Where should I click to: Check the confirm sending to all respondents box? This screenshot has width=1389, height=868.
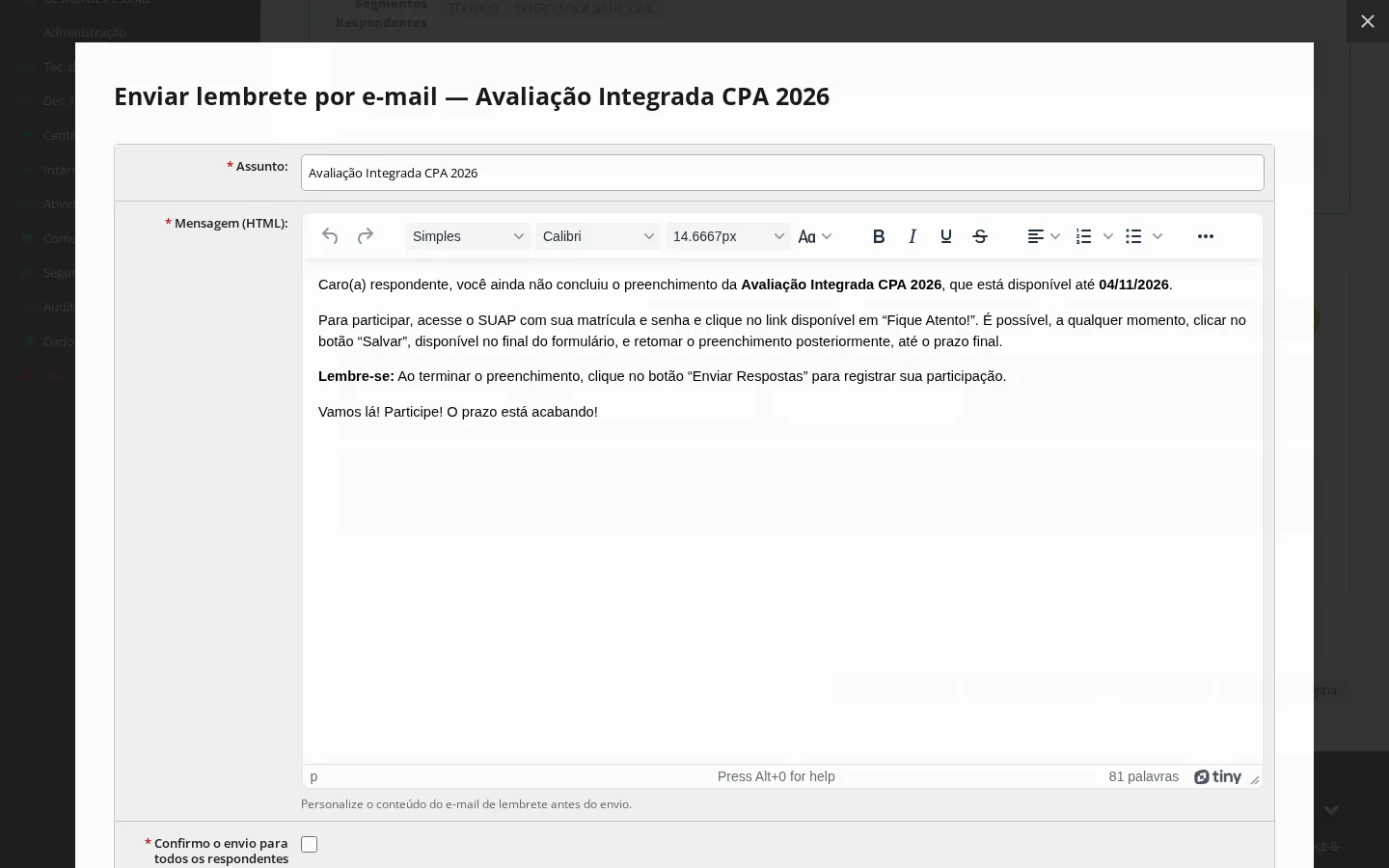(310, 845)
